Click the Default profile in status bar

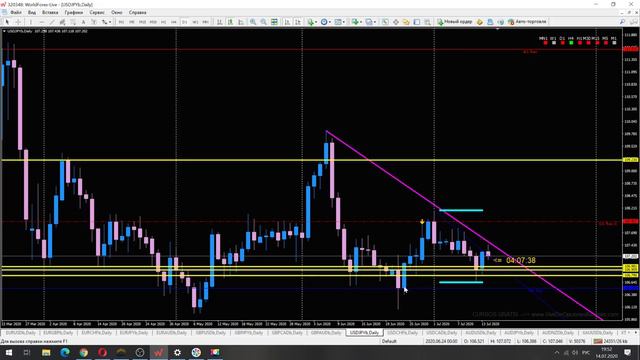click(x=389, y=341)
